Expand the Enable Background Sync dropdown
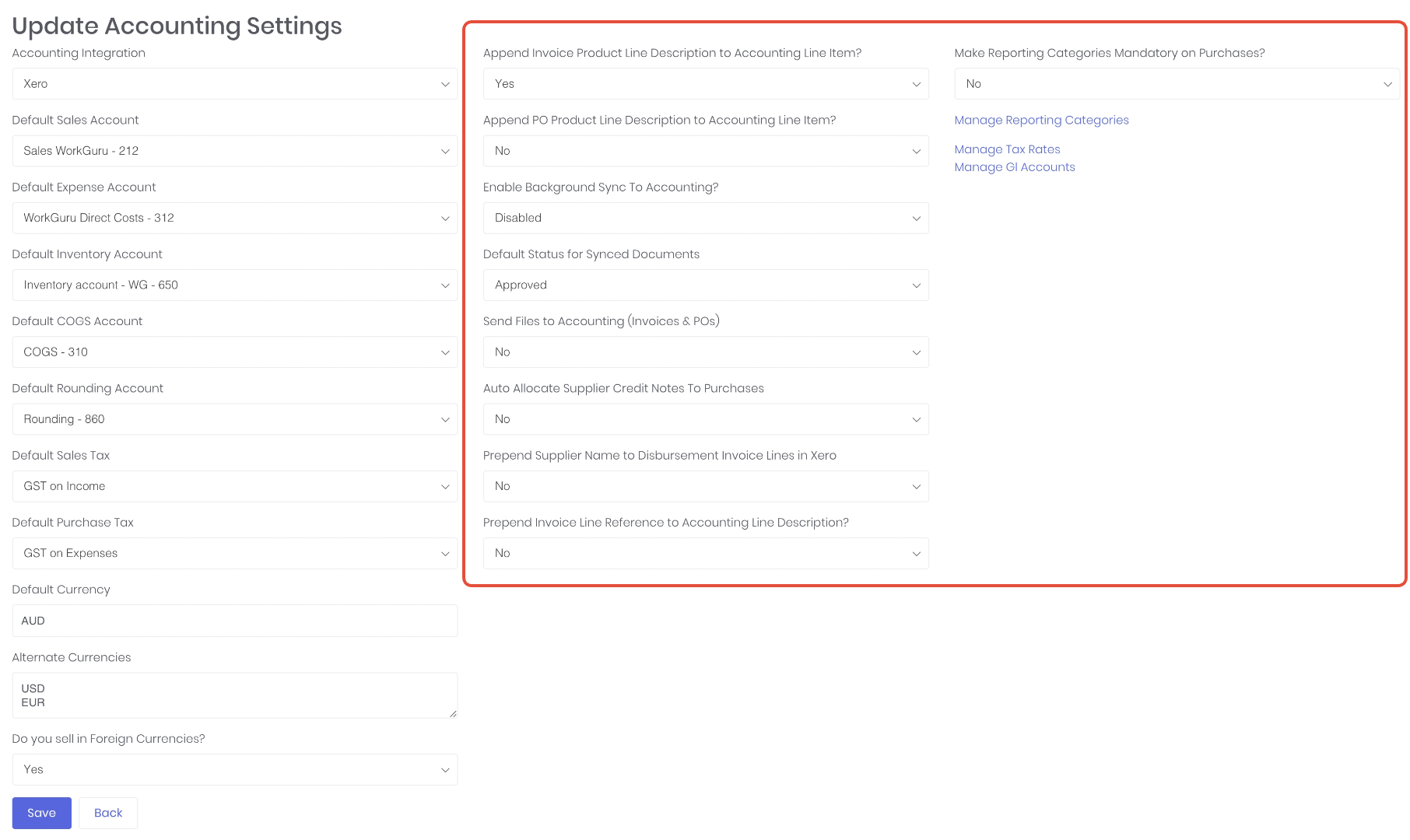 point(706,218)
